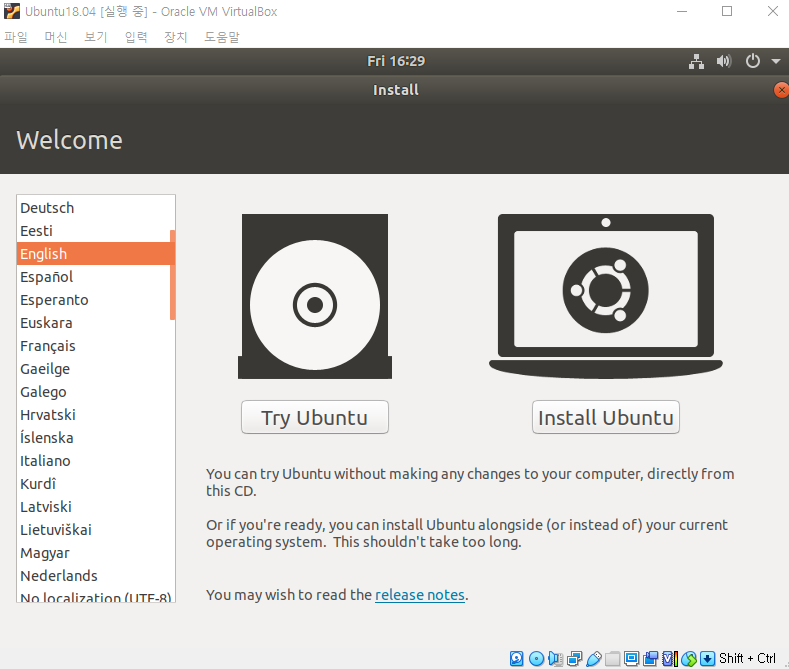Screen dimensions: 789x669
Task: Select Español in the language list
Action: pyautogui.click(x=94, y=277)
